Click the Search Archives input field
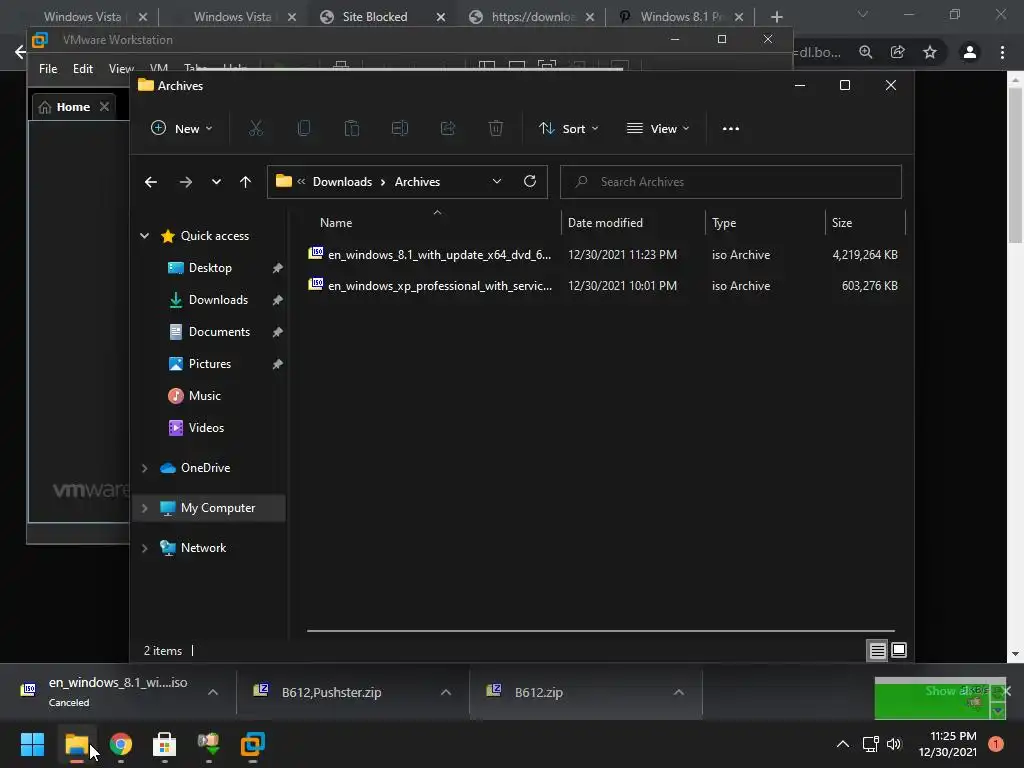 tap(731, 182)
